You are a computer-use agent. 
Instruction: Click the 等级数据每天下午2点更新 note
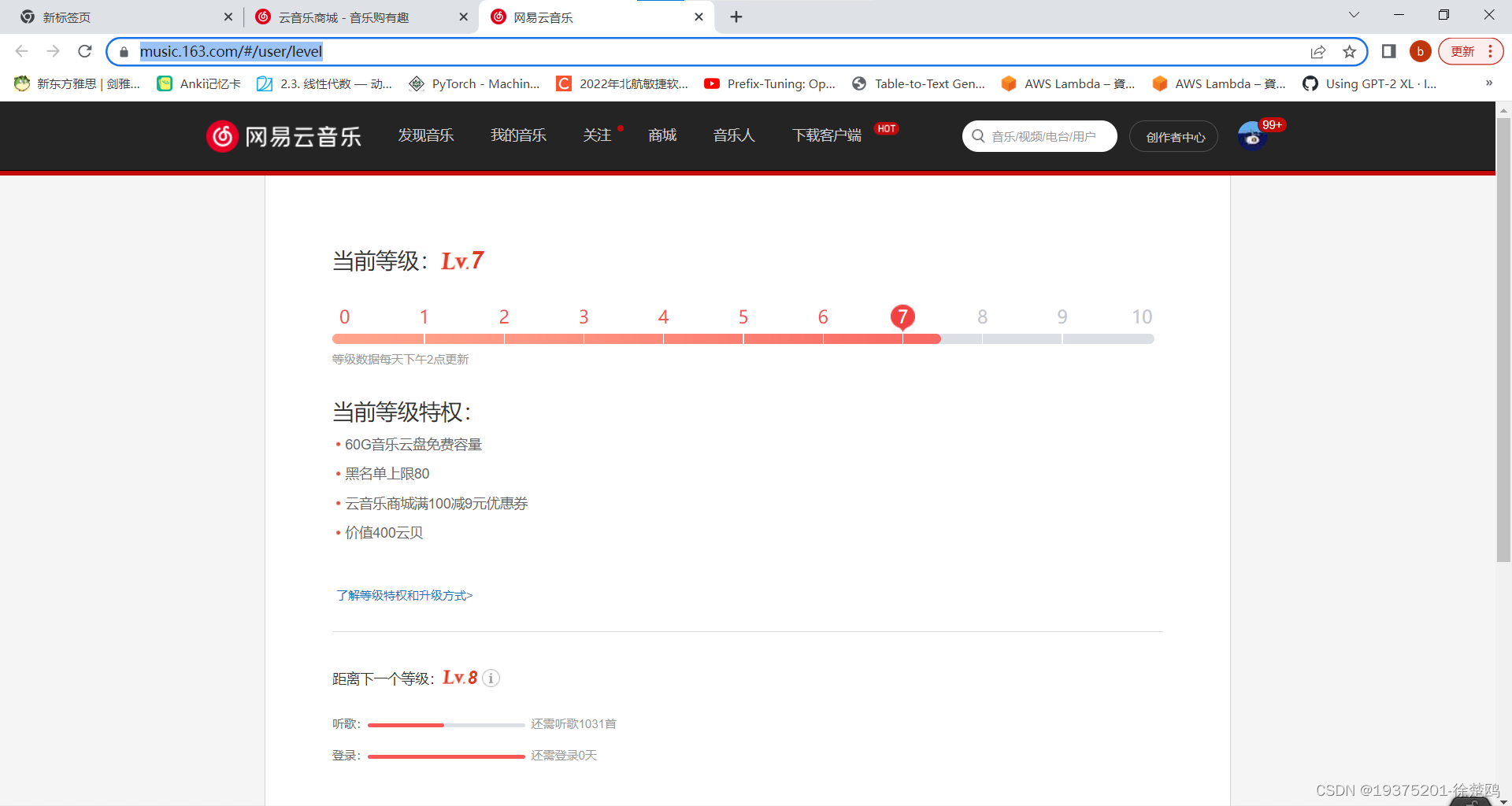pyautogui.click(x=400, y=360)
